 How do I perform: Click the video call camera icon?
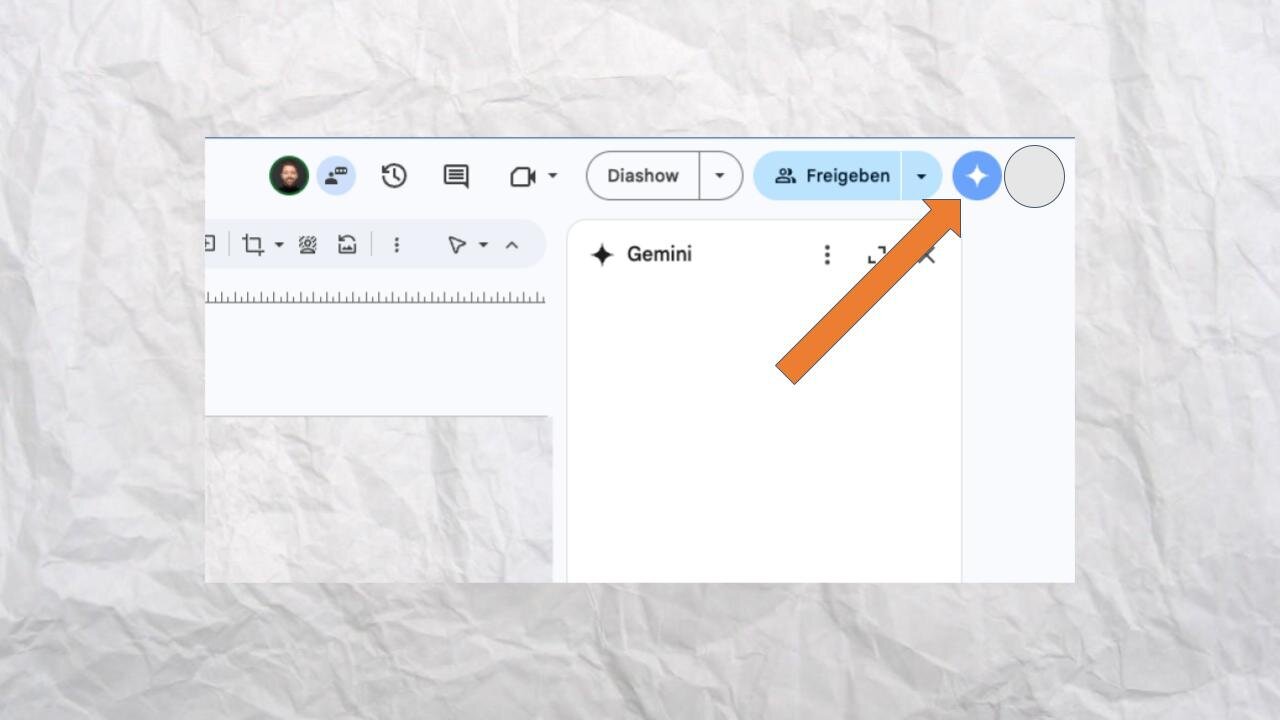[x=522, y=176]
